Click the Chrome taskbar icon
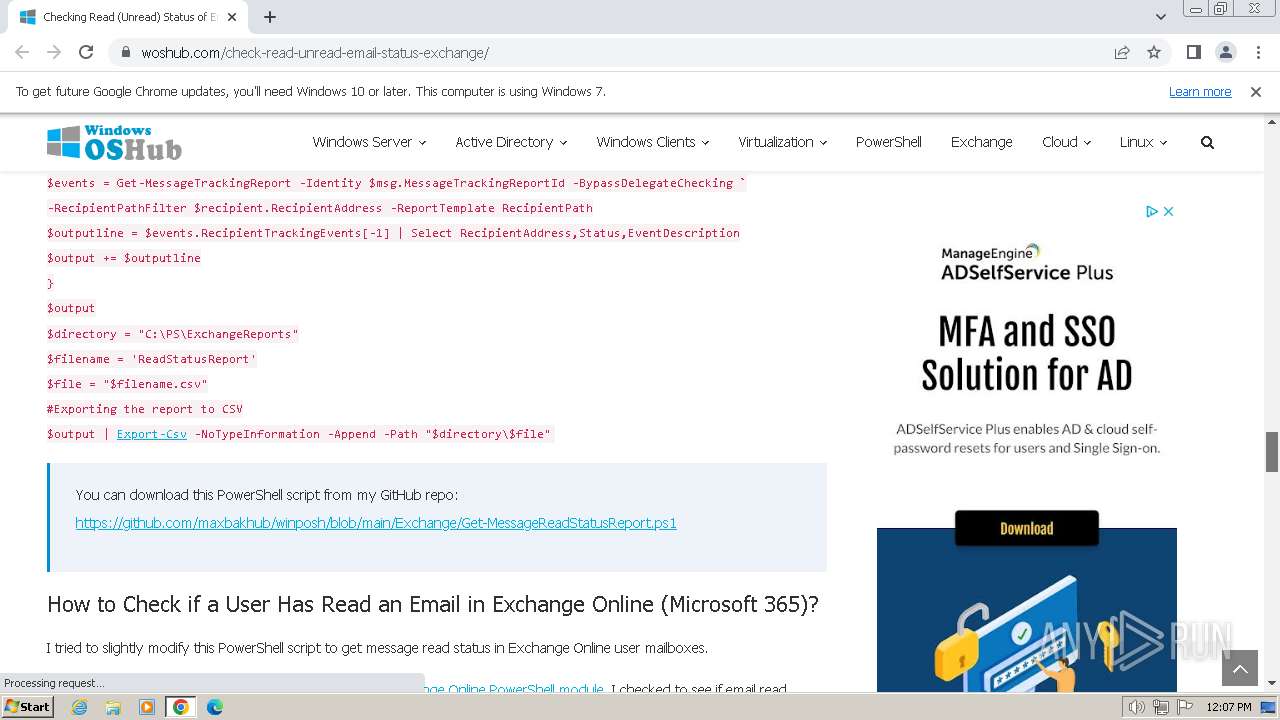 tap(181, 707)
